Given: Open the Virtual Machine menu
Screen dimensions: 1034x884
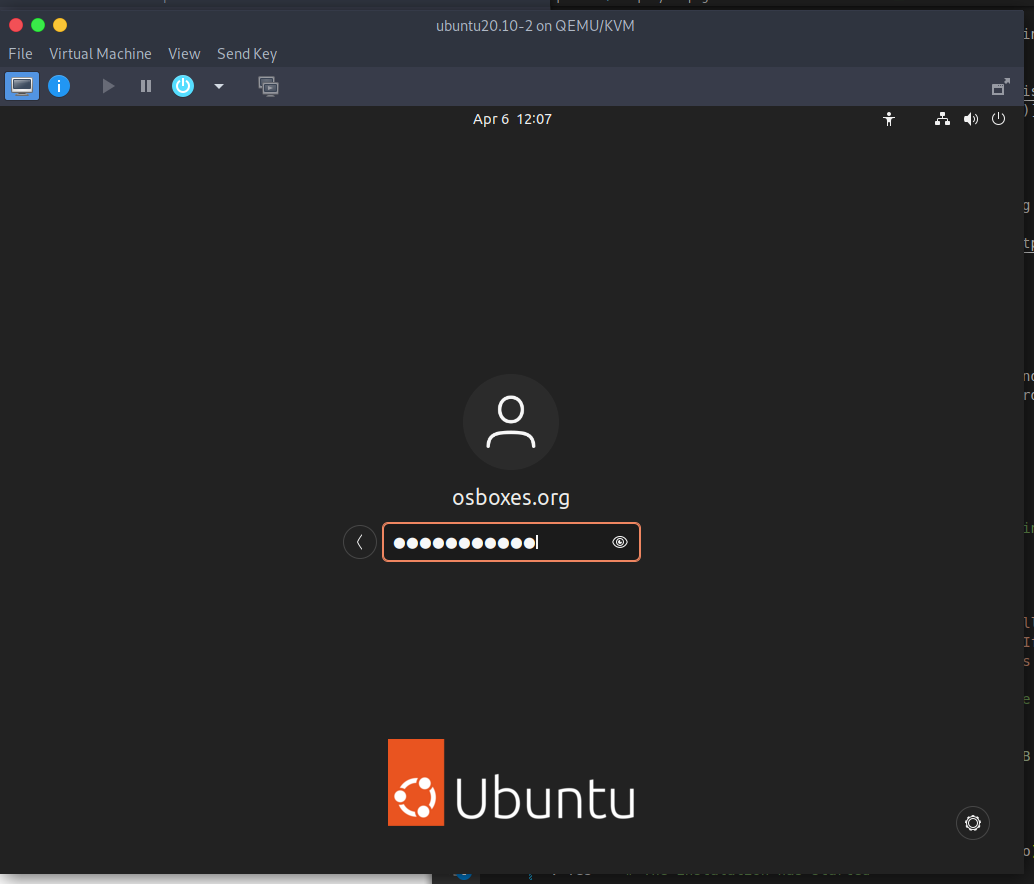Looking at the screenshot, I should [100, 54].
